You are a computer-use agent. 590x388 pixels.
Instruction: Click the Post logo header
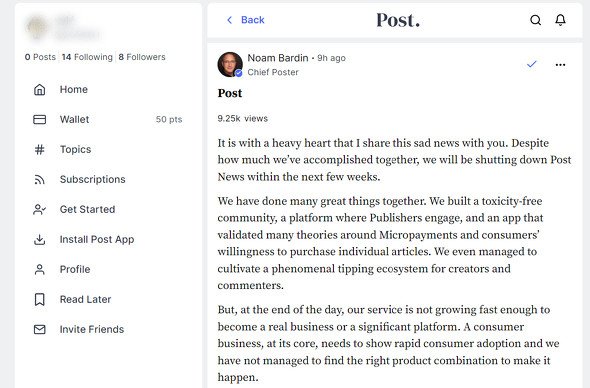point(398,20)
